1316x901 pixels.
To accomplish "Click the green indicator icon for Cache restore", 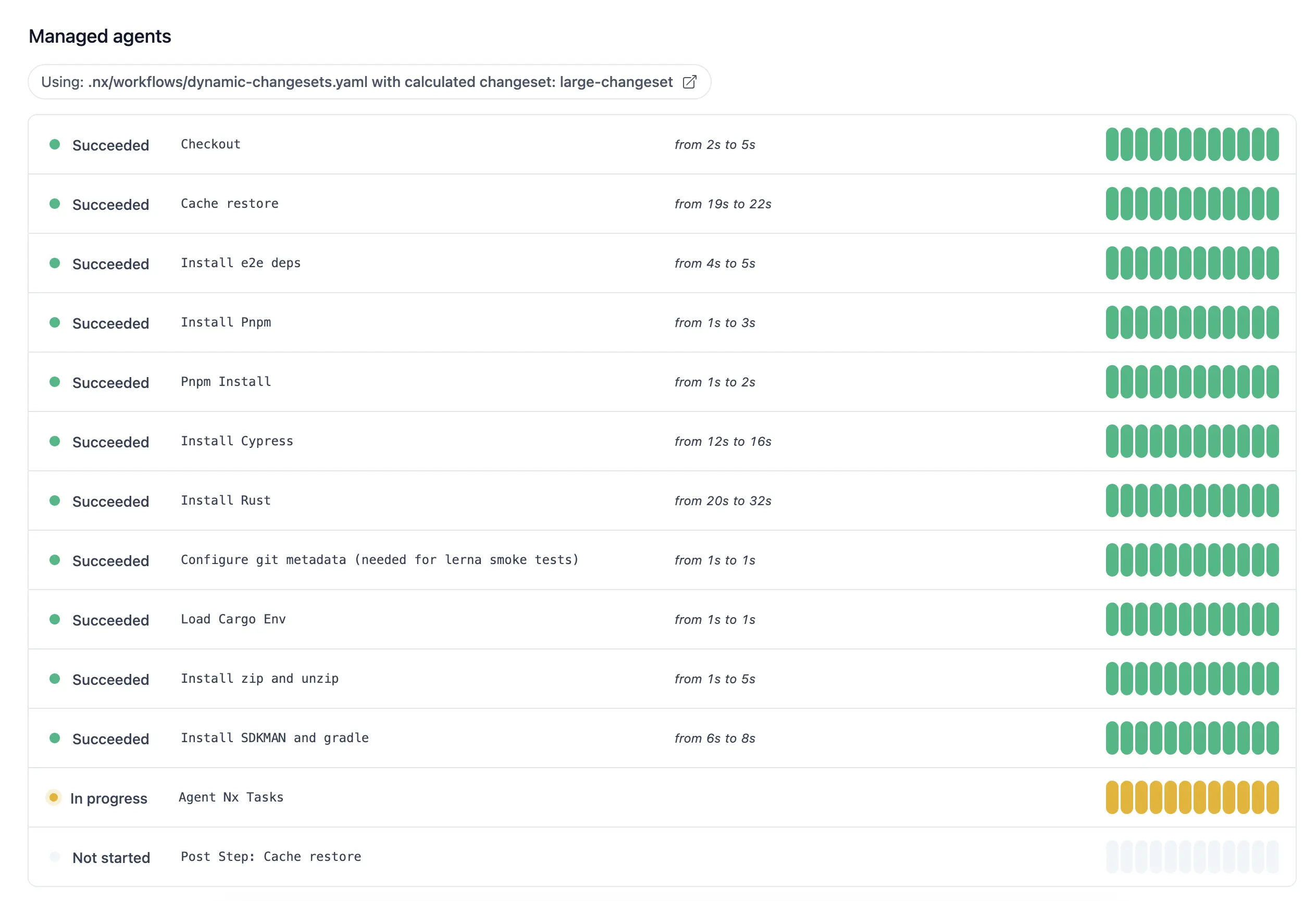I will click(x=57, y=204).
